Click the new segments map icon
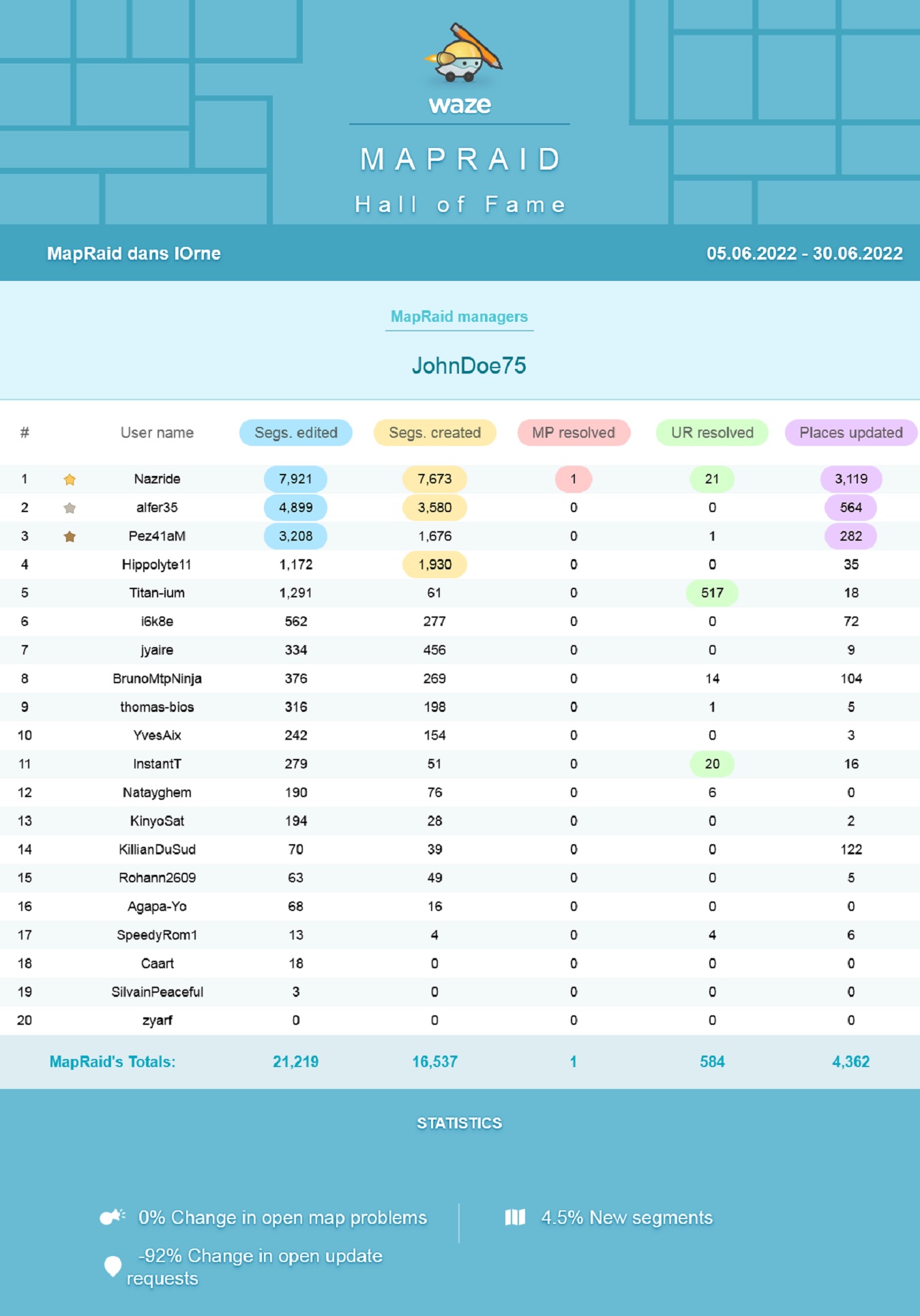Screen dimensions: 920x1316 pos(515,1217)
